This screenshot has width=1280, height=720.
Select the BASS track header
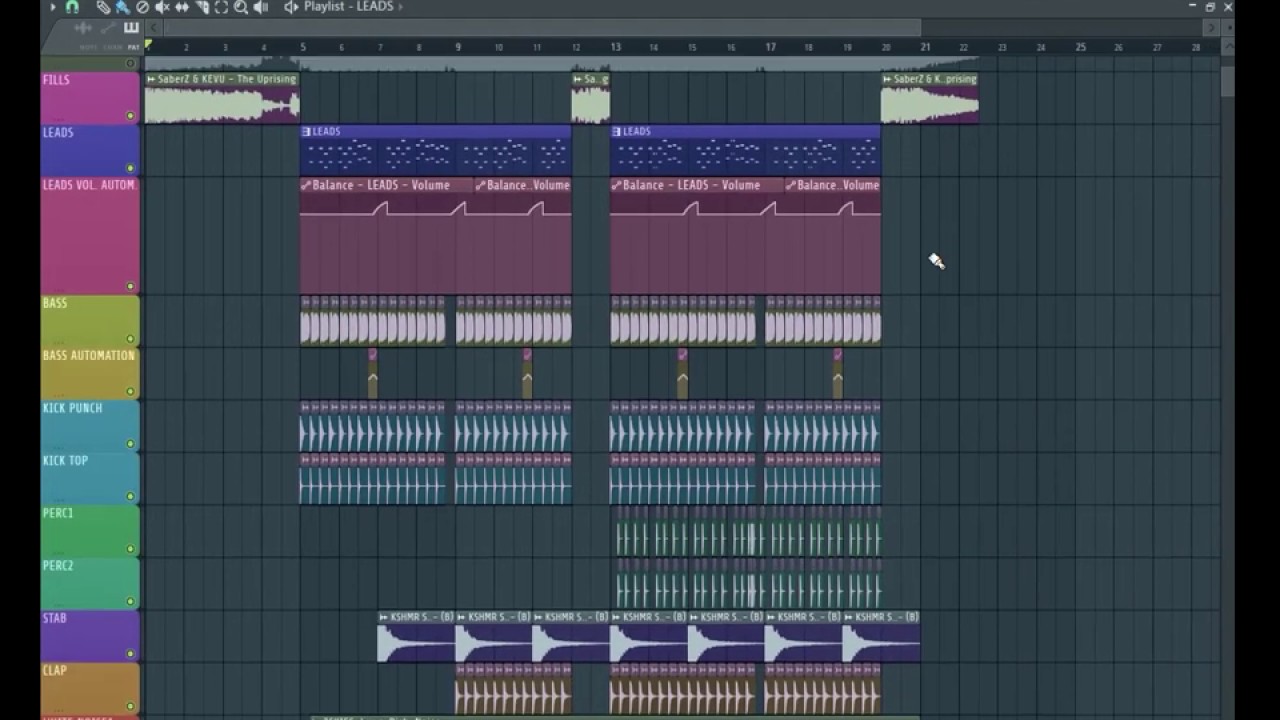(90, 321)
